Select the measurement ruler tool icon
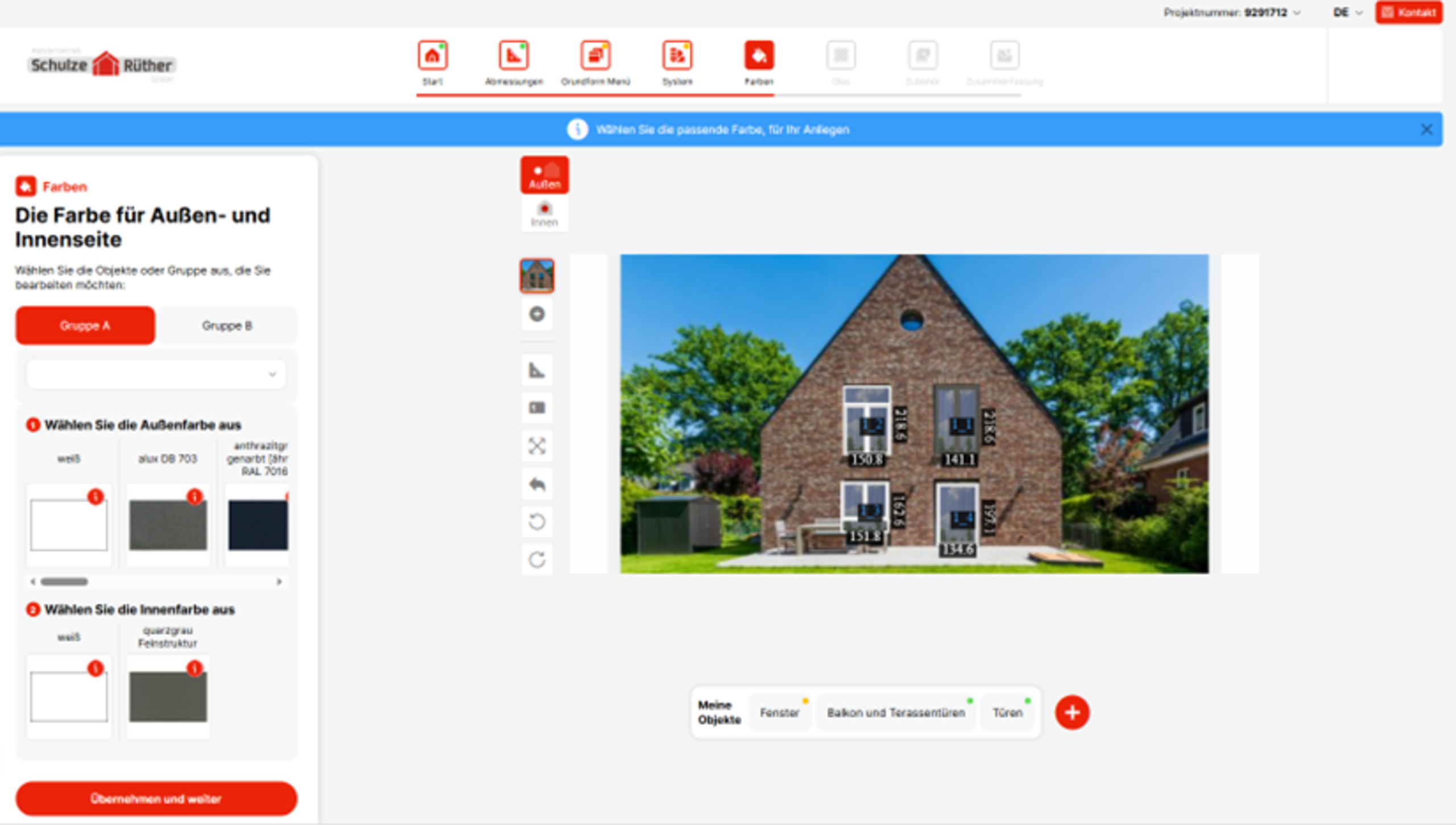Viewport: 1456px width, 825px height. pos(537,370)
